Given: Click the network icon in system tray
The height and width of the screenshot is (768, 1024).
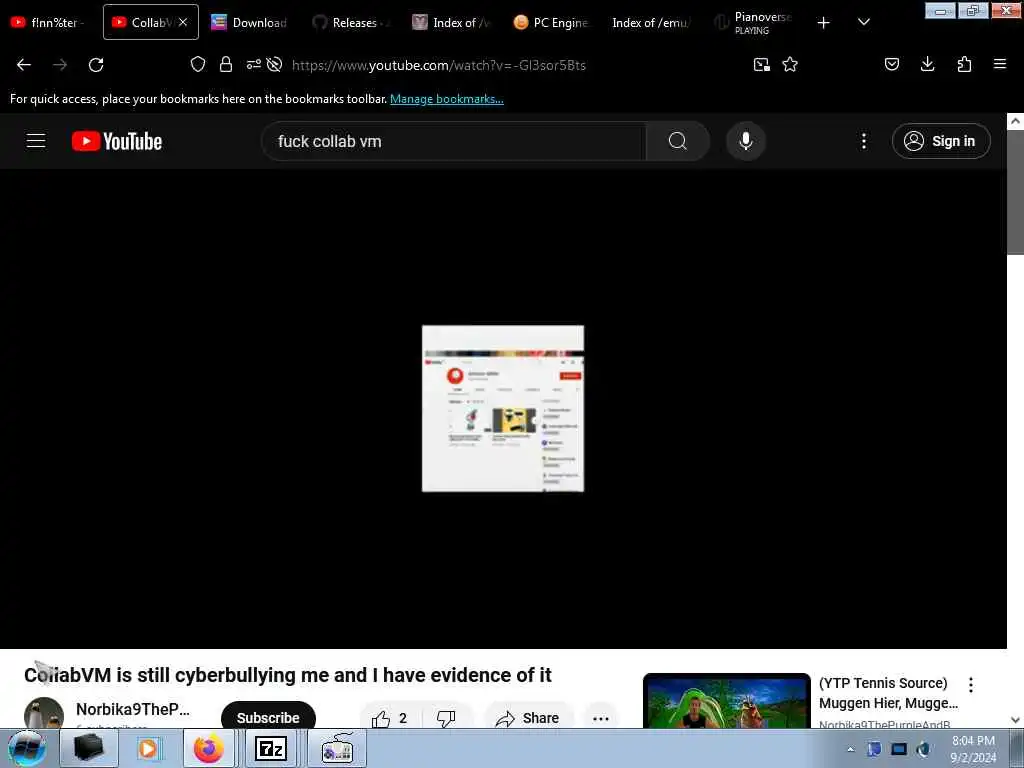Looking at the screenshot, I should [x=899, y=750].
